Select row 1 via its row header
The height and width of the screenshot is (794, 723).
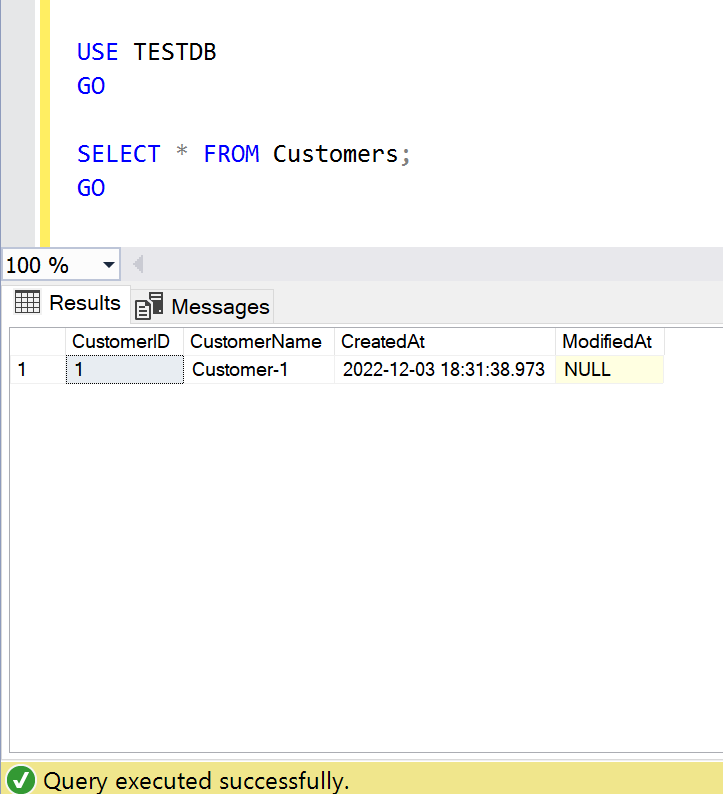(x=37, y=370)
